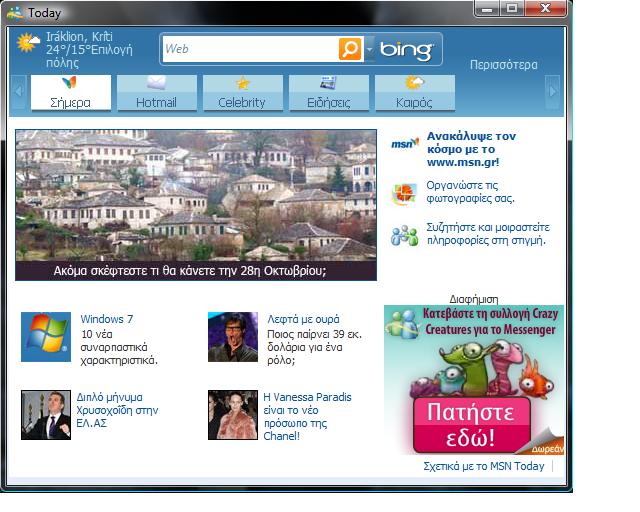This screenshot has height=512, width=640.
Task: Click the Λεφτά με ουρά article thumbnail
Action: 233,337
